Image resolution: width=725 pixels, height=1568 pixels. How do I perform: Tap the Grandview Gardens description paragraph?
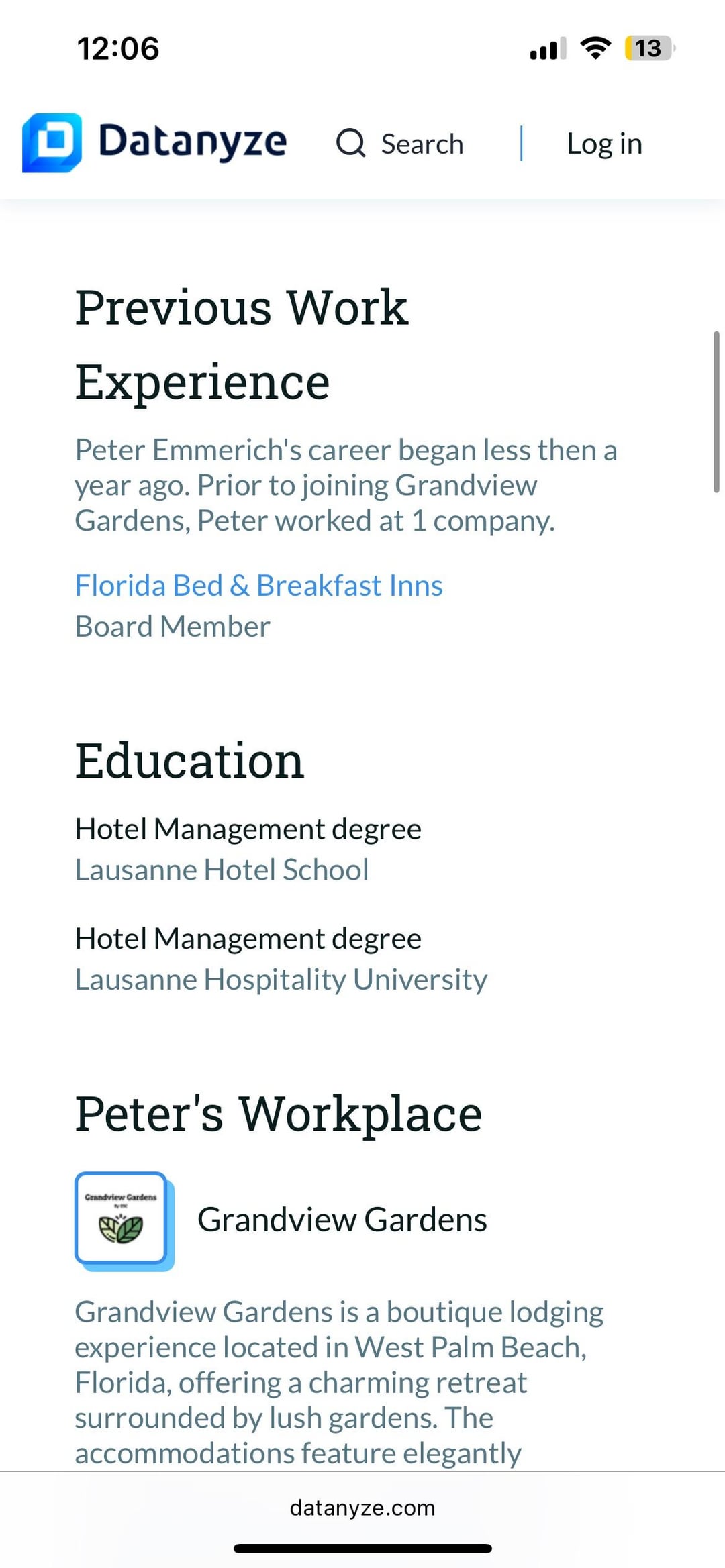pyautogui.click(x=339, y=1382)
